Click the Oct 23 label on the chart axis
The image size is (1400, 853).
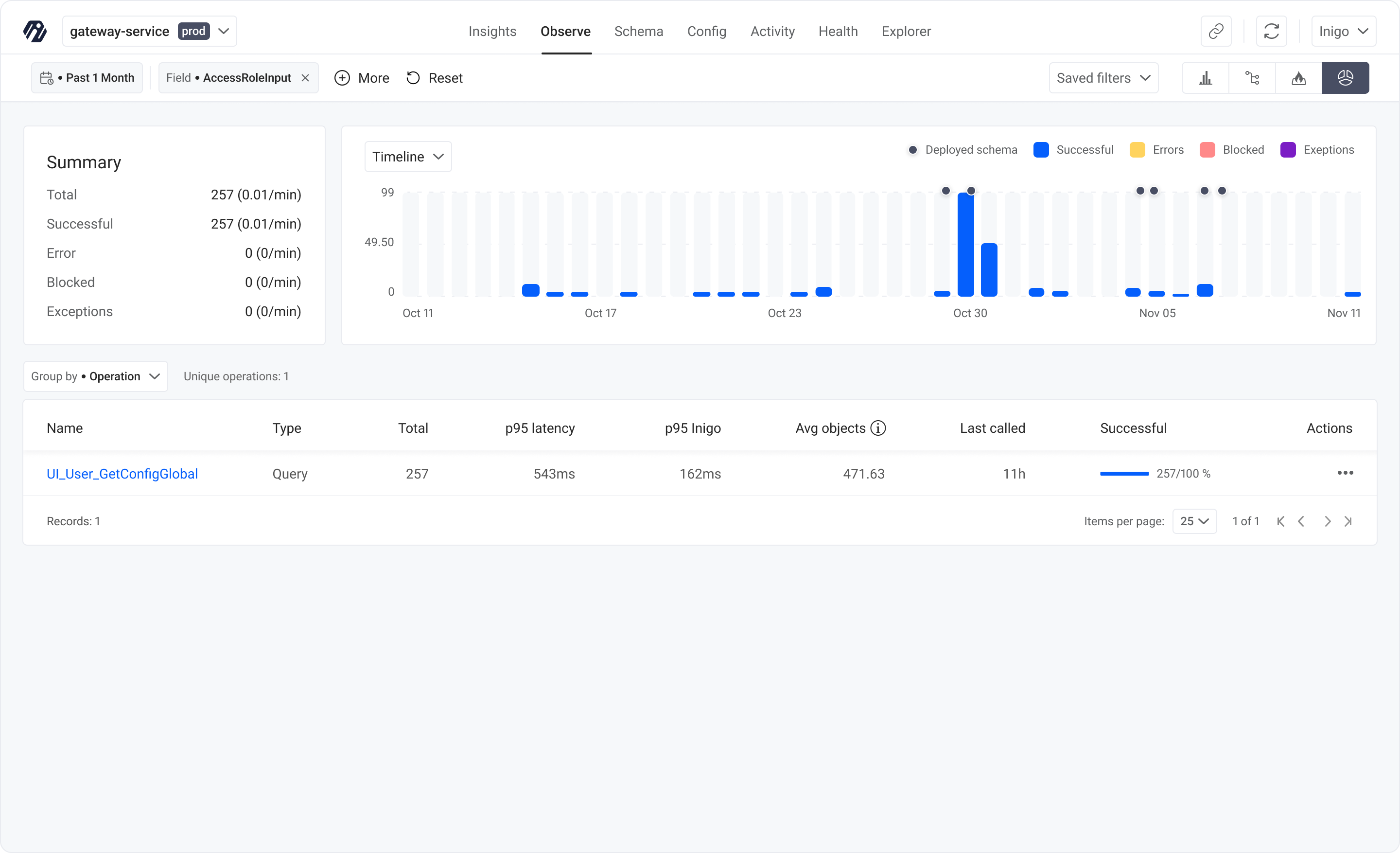[784, 313]
